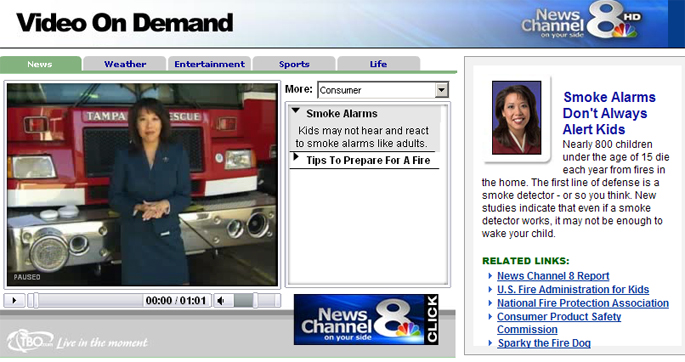The height and width of the screenshot is (362, 685).
Task: Select the Life tab
Action: (x=378, y=64)
